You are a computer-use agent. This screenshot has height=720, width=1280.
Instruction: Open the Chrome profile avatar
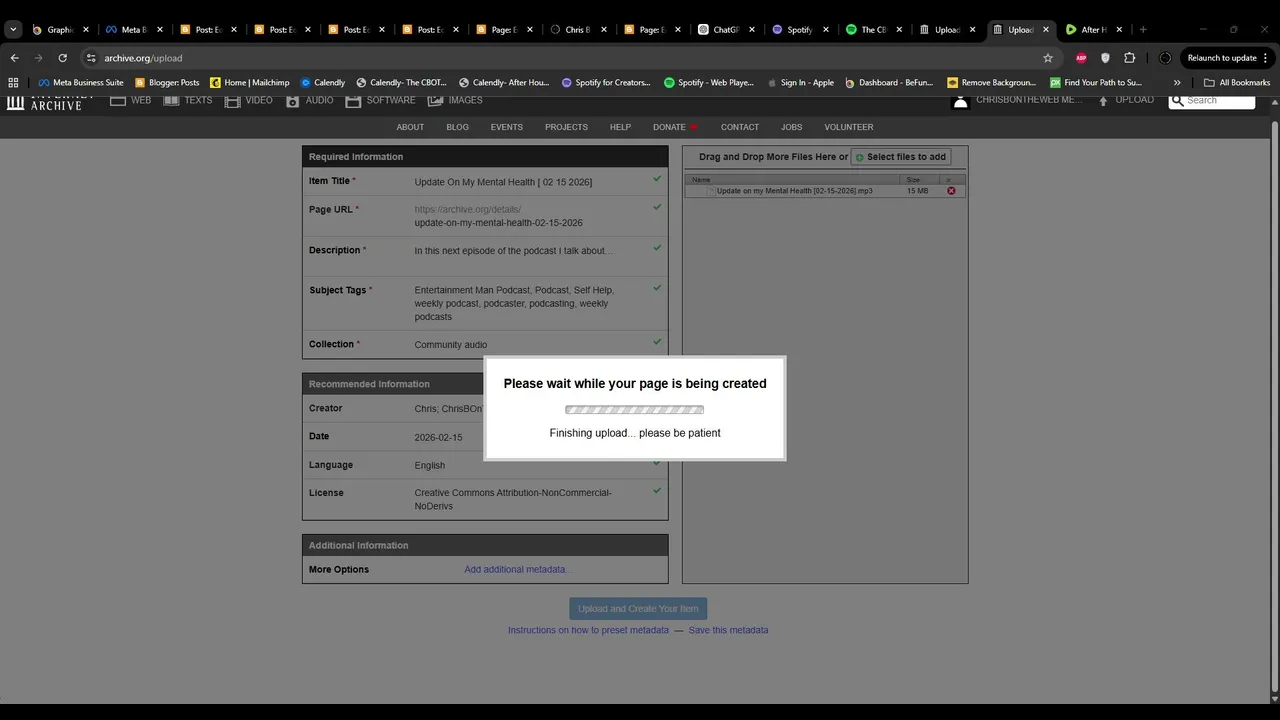(x=1165, y=58)
